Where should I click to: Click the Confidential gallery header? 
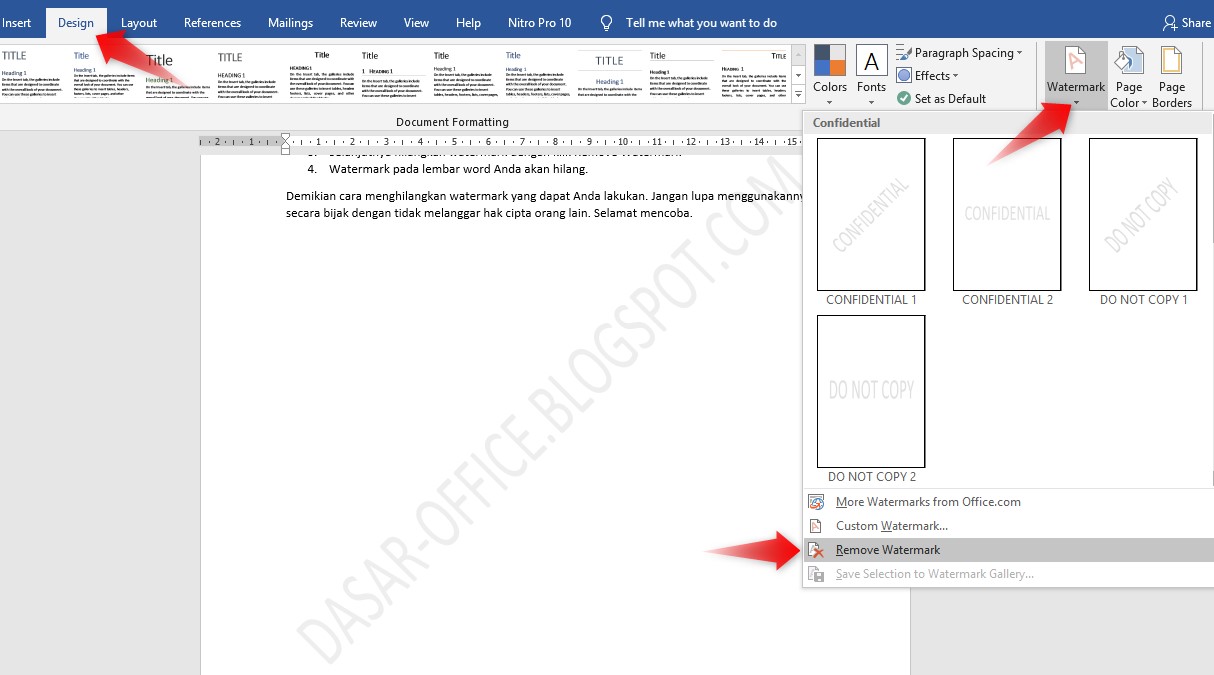846,123
